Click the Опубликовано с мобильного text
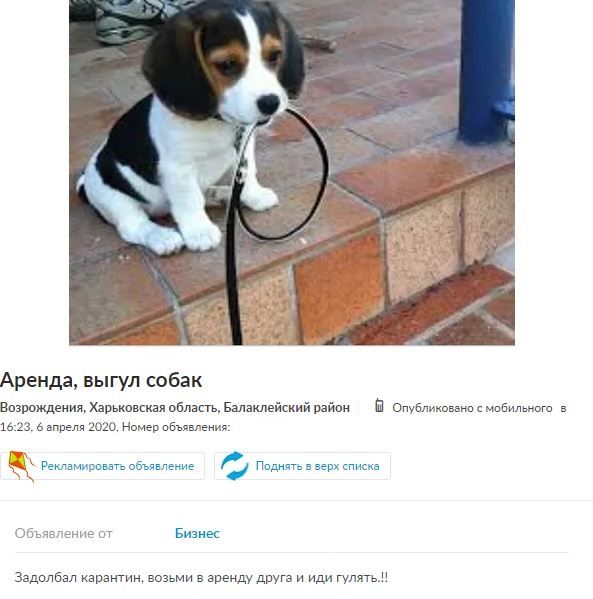 pyautogui.click(x=472, y=408)
